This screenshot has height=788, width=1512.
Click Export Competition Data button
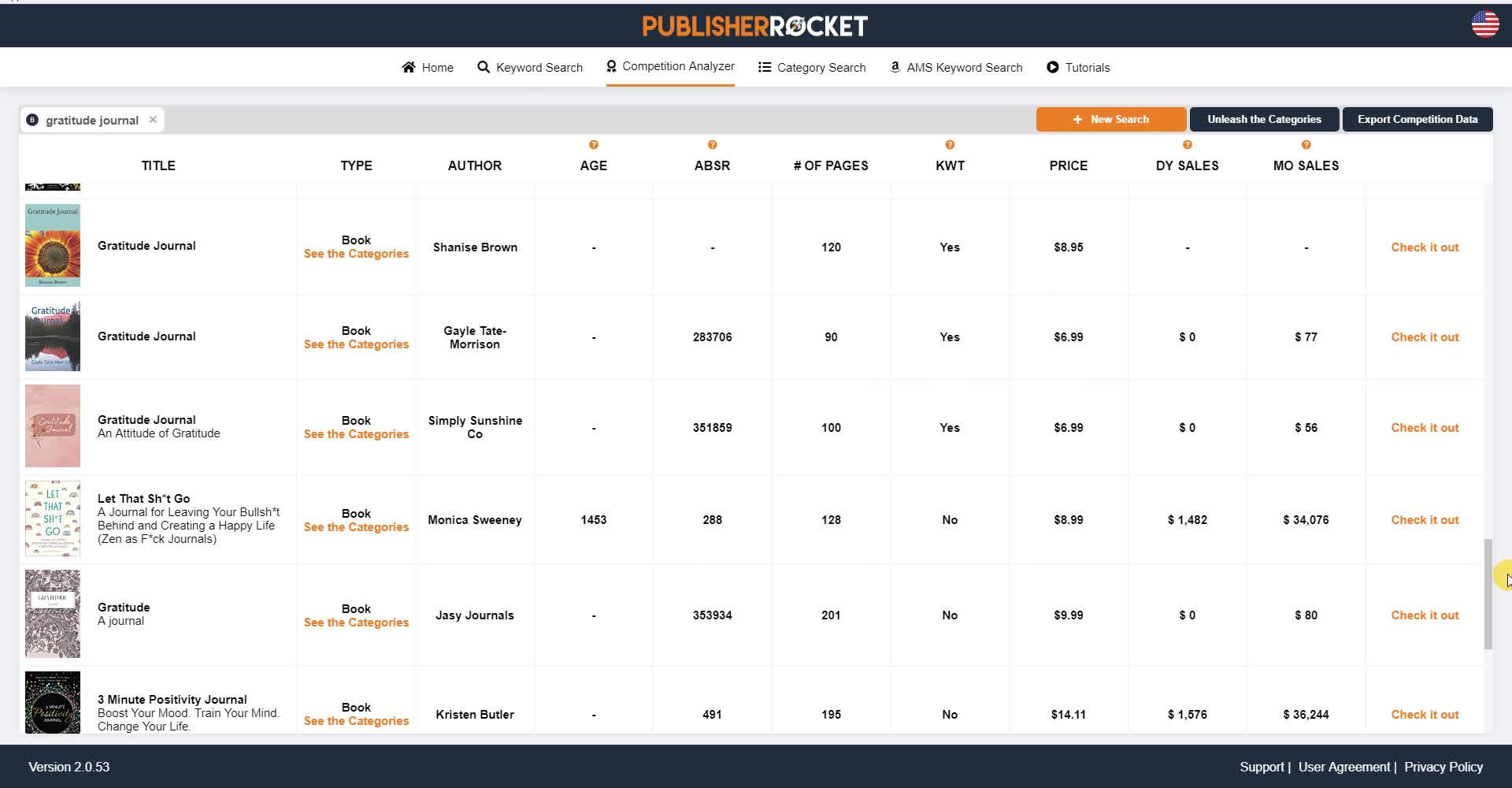[1417, 120]
